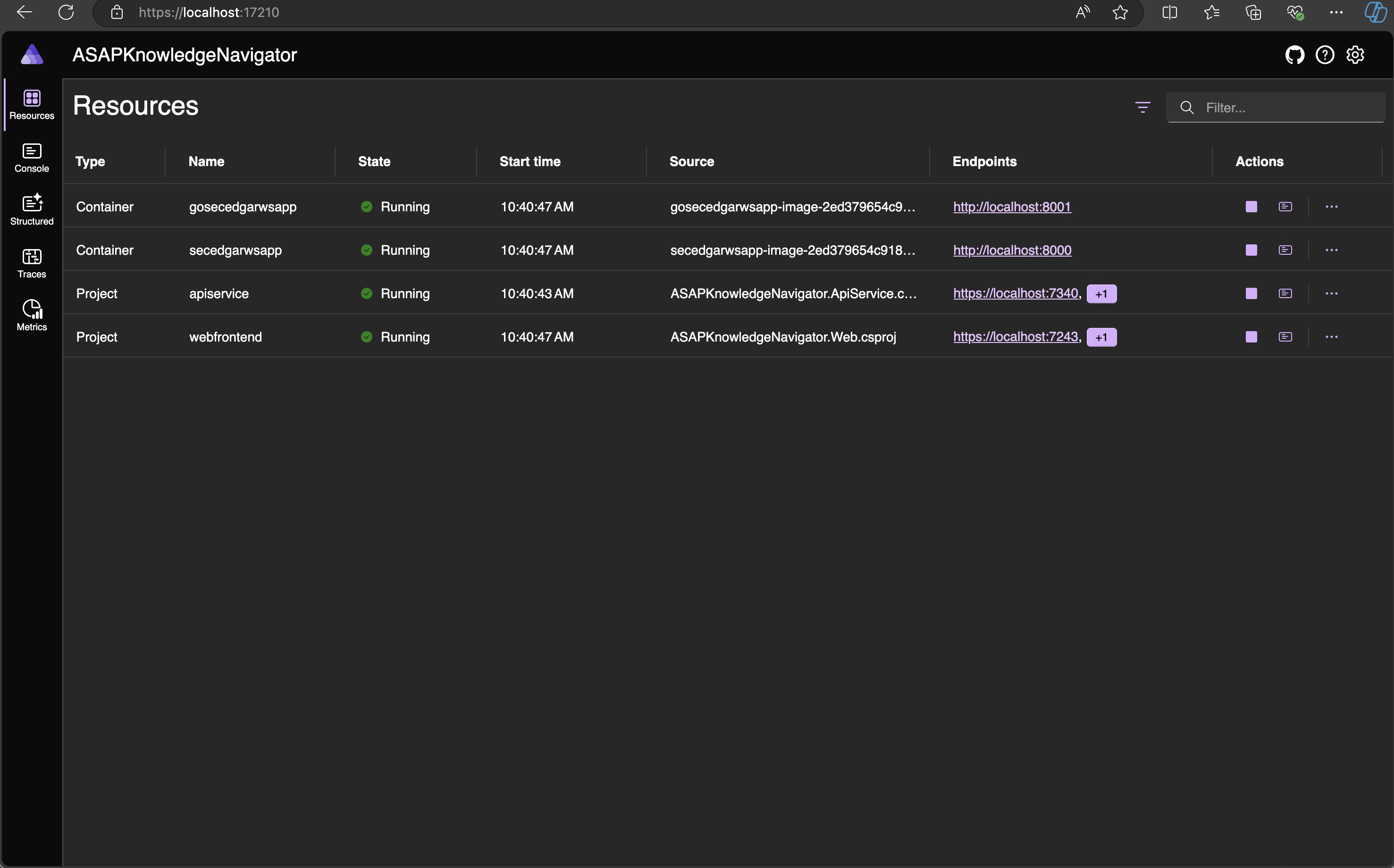Go to Structured logs in sidebar
The width and height of the screenshot is (1394, 868).
(x=32, y=210)
